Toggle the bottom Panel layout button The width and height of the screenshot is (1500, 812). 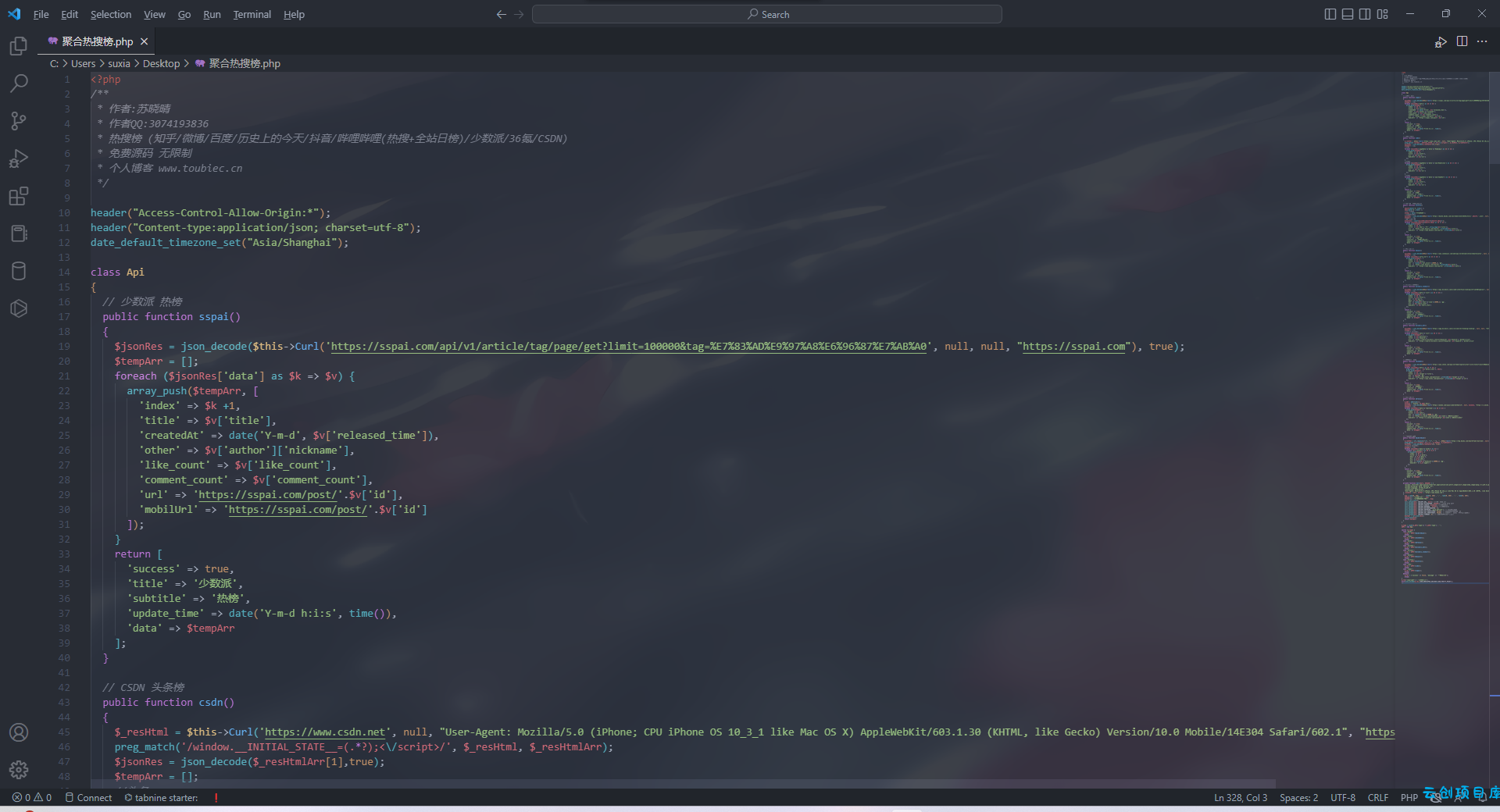coord(1348,14)
